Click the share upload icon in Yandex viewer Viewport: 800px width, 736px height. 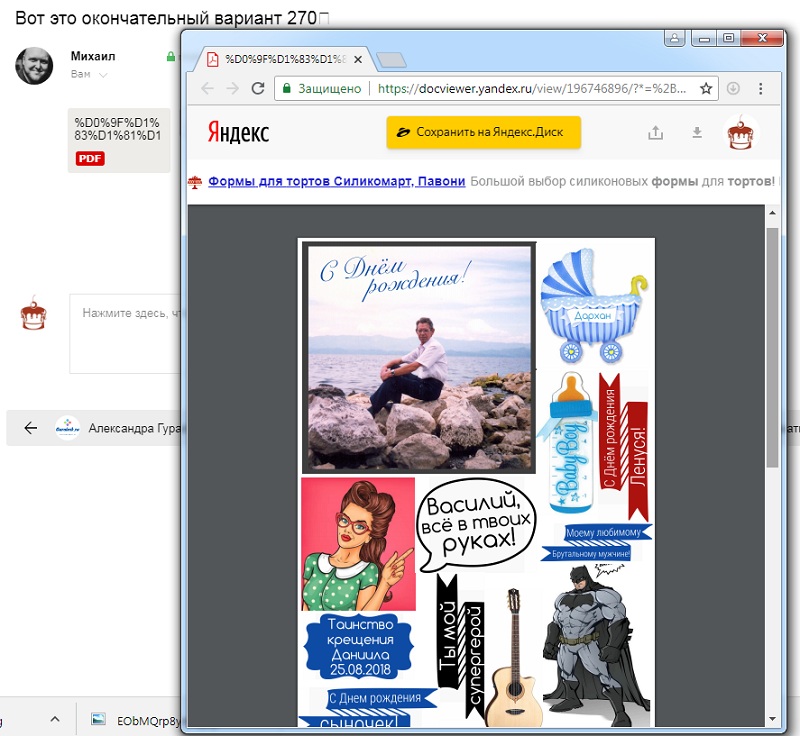(x=656, y=133)
